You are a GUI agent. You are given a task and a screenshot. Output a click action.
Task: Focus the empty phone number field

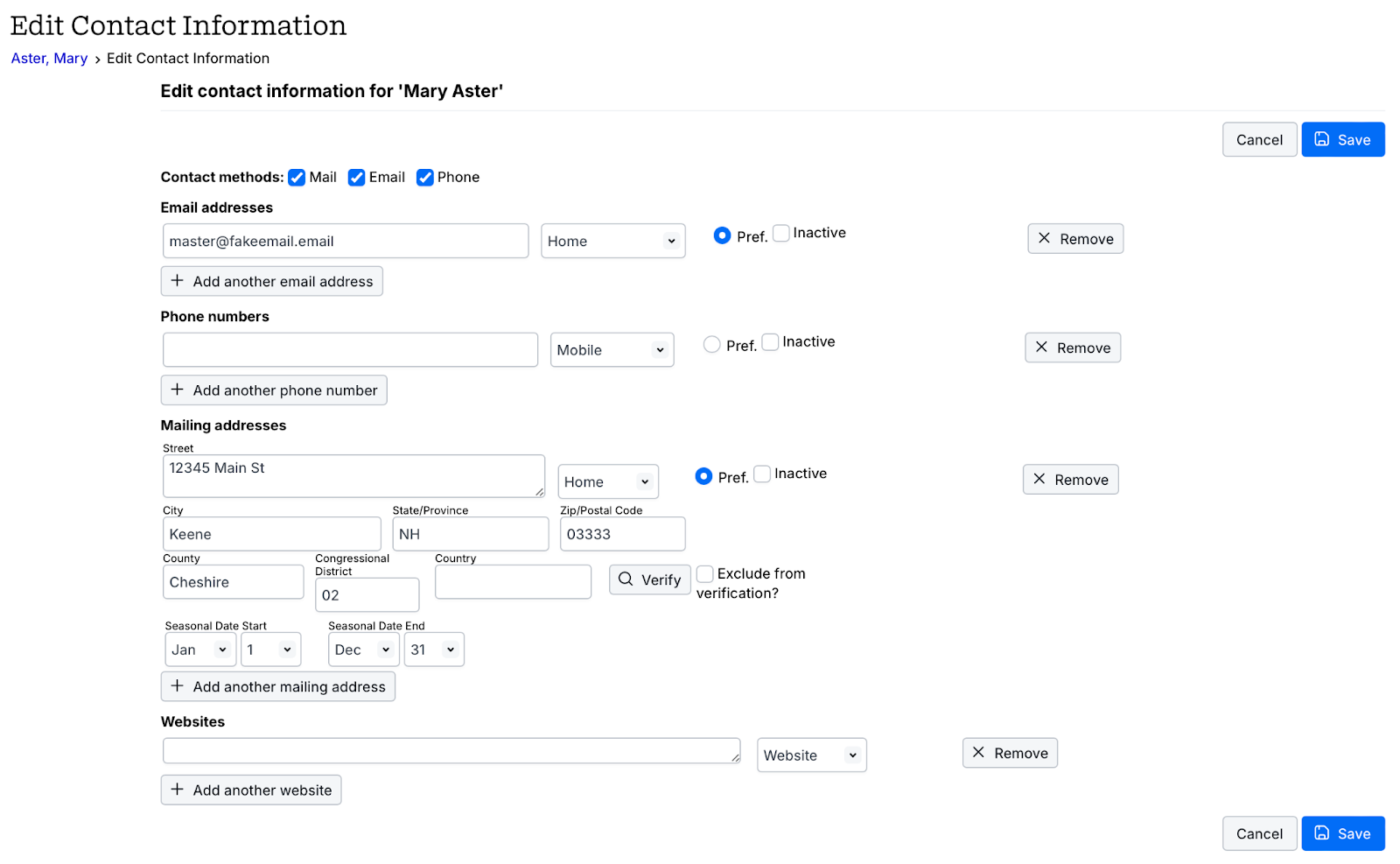point(350,350)
